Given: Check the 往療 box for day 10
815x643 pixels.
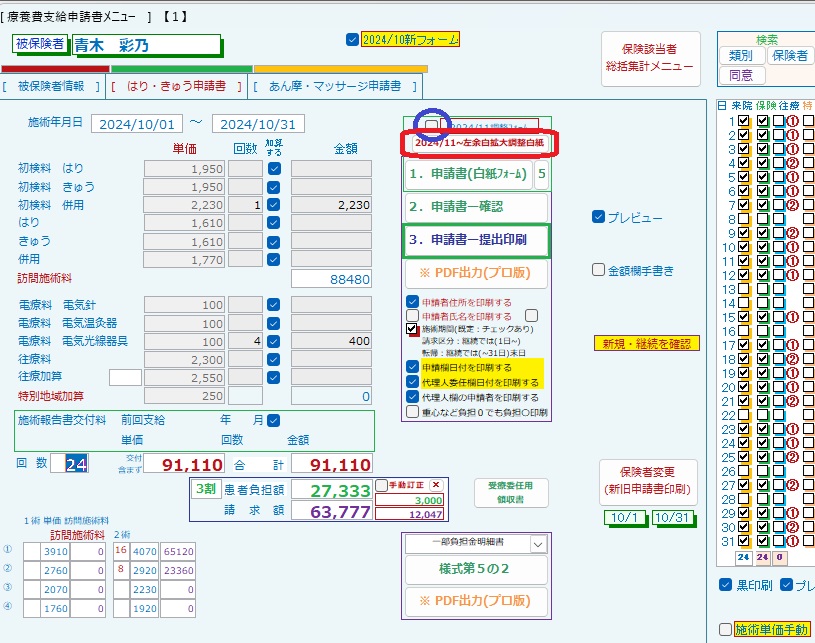Looking at the screenshot, I should tap(778, 247).
